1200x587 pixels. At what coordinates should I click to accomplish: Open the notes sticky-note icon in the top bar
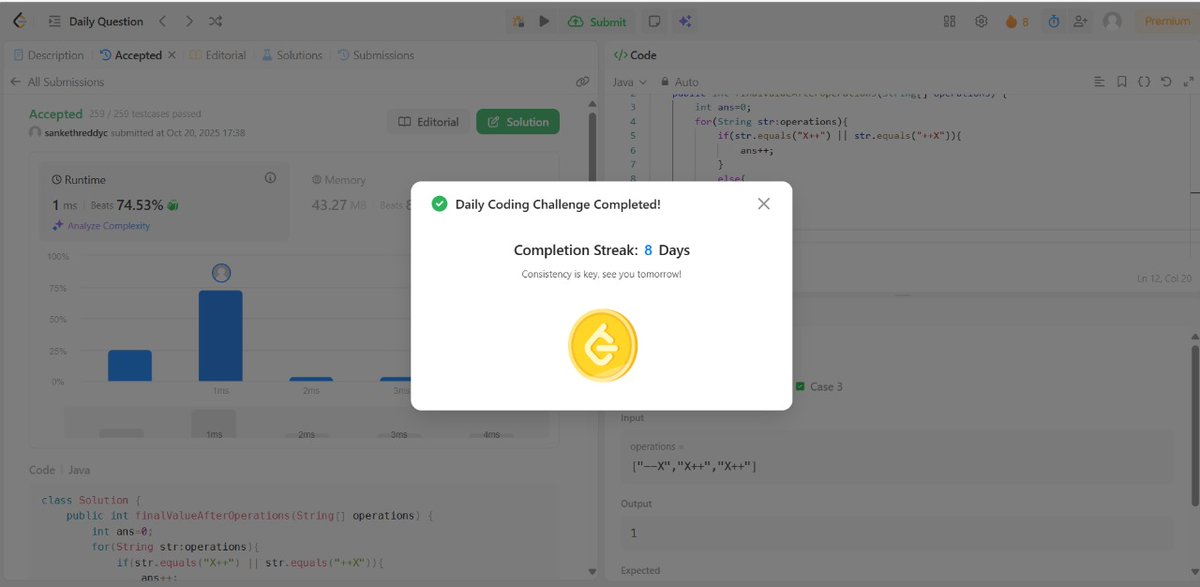click(653, 20)
